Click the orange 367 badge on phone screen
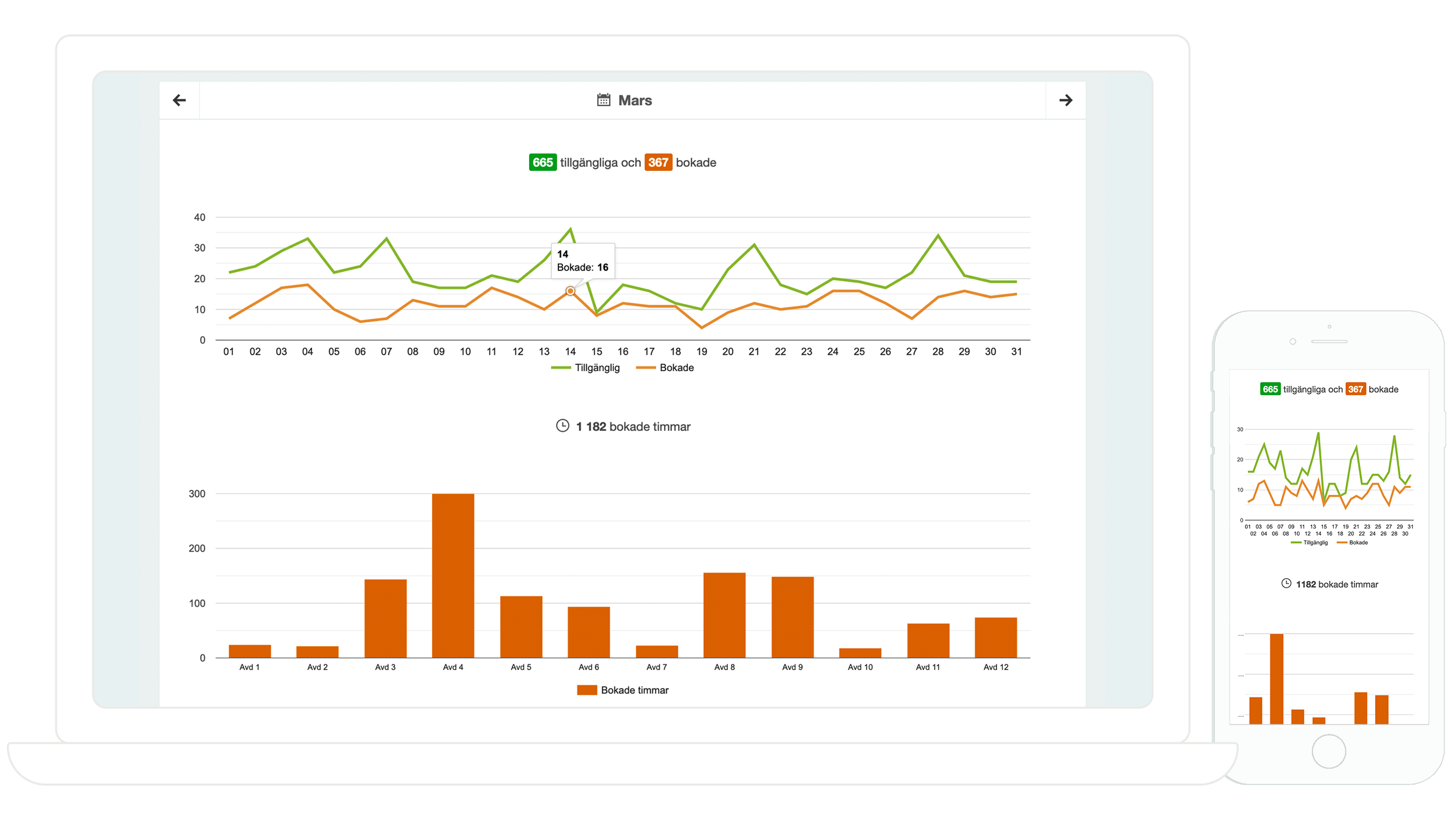The width and height of the screenshot is (1456, 820). (x=1356, y=389)
